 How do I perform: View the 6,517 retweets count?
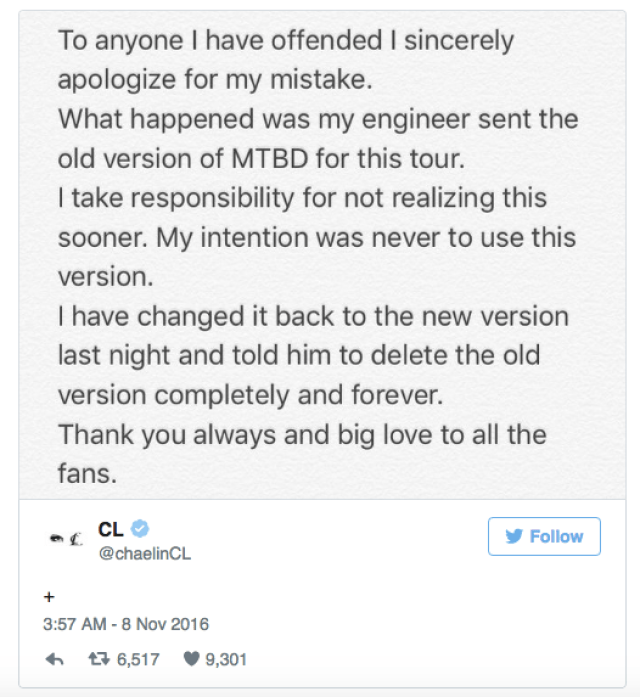pos(139,659)
